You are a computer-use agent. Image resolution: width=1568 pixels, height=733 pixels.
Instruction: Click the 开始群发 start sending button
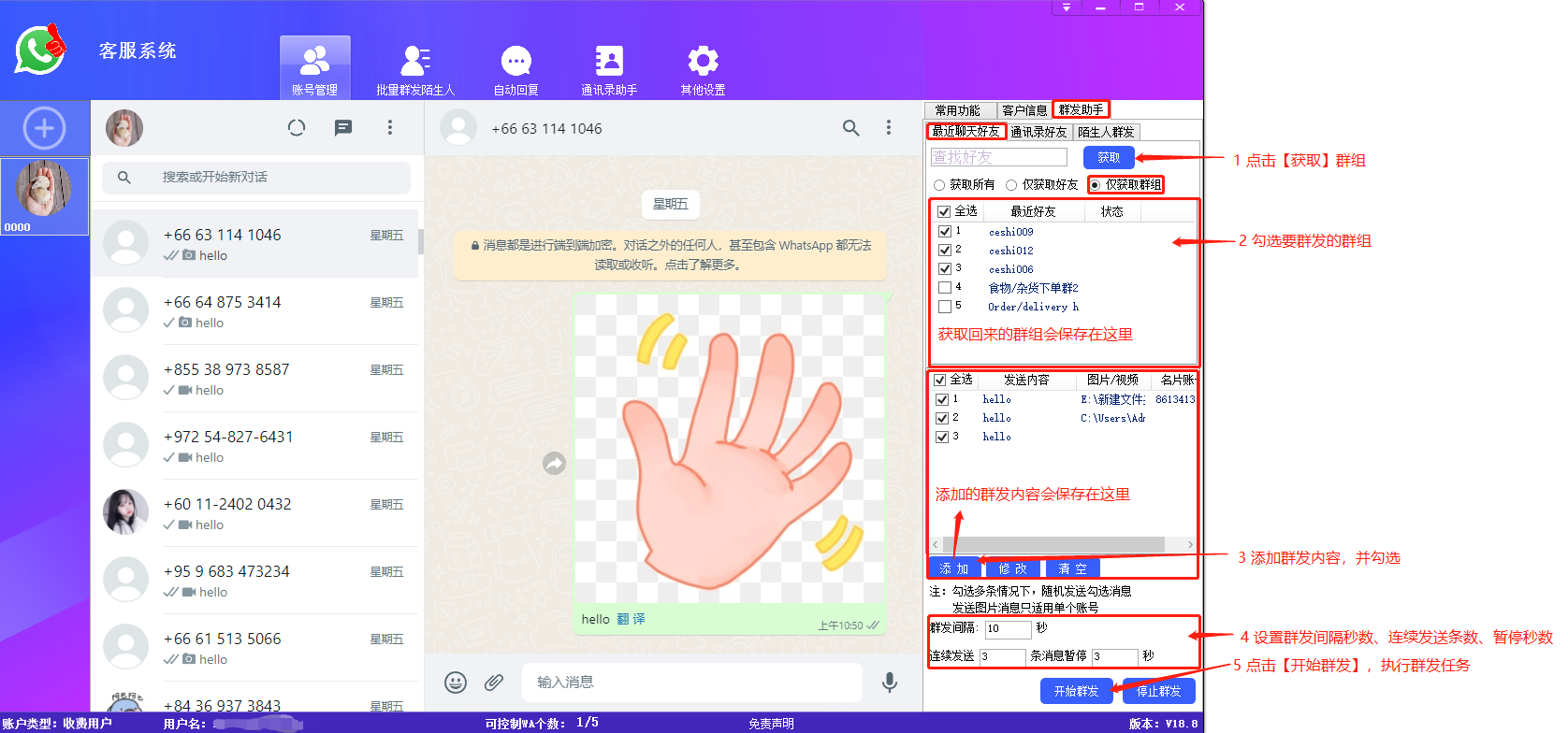click(1076, 691)
